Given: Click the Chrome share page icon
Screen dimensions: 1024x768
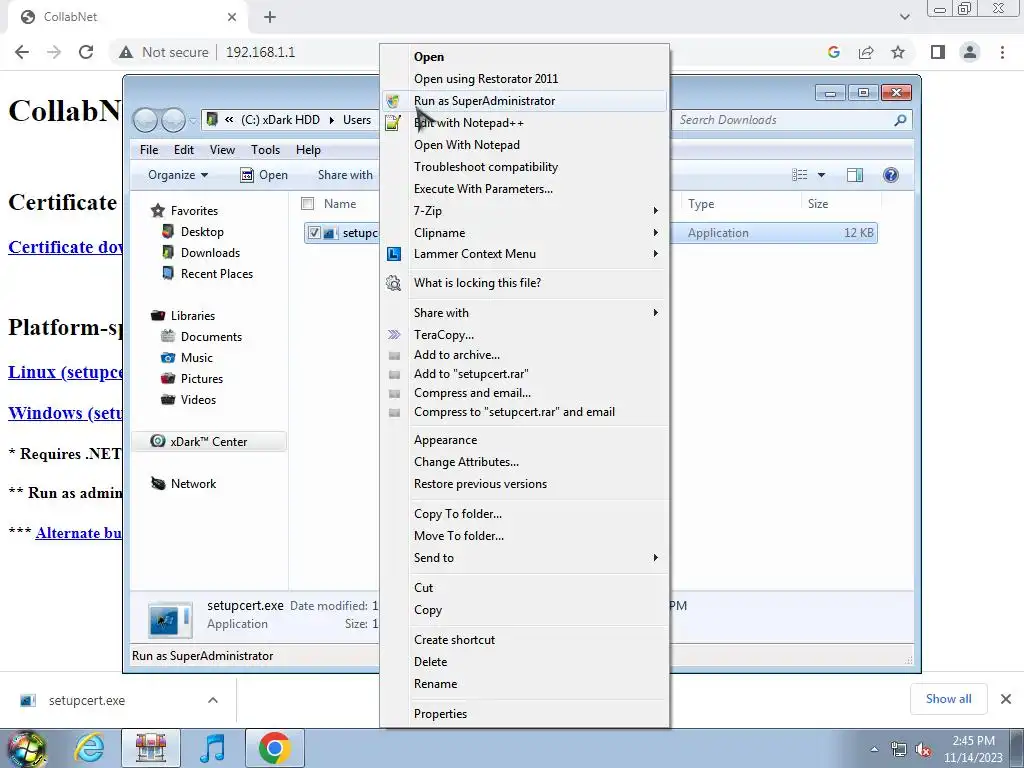Looking at the screenshot, I should [x=866, y=52].
